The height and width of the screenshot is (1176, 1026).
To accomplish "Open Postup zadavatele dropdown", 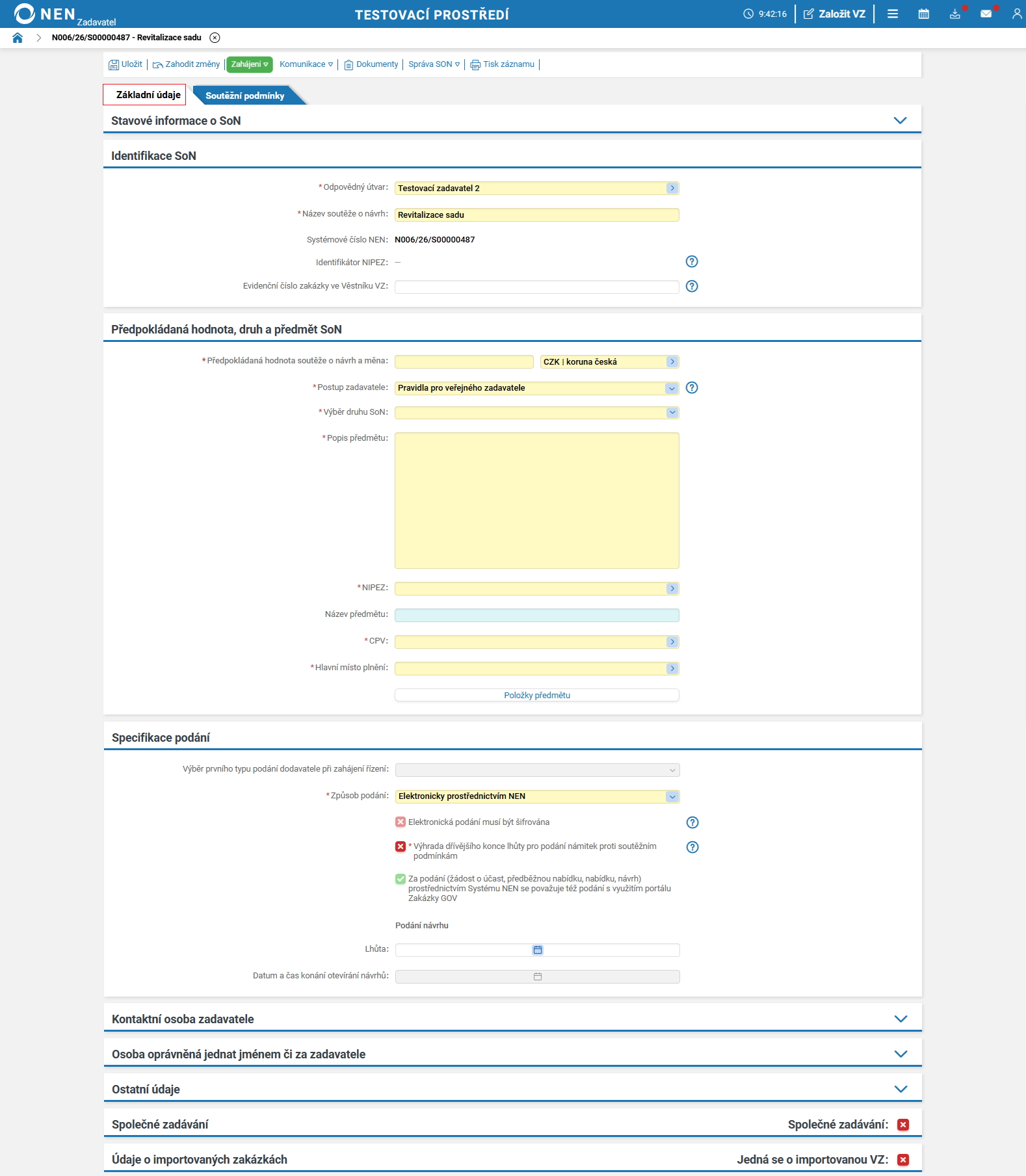I will [x=672, y=388].
